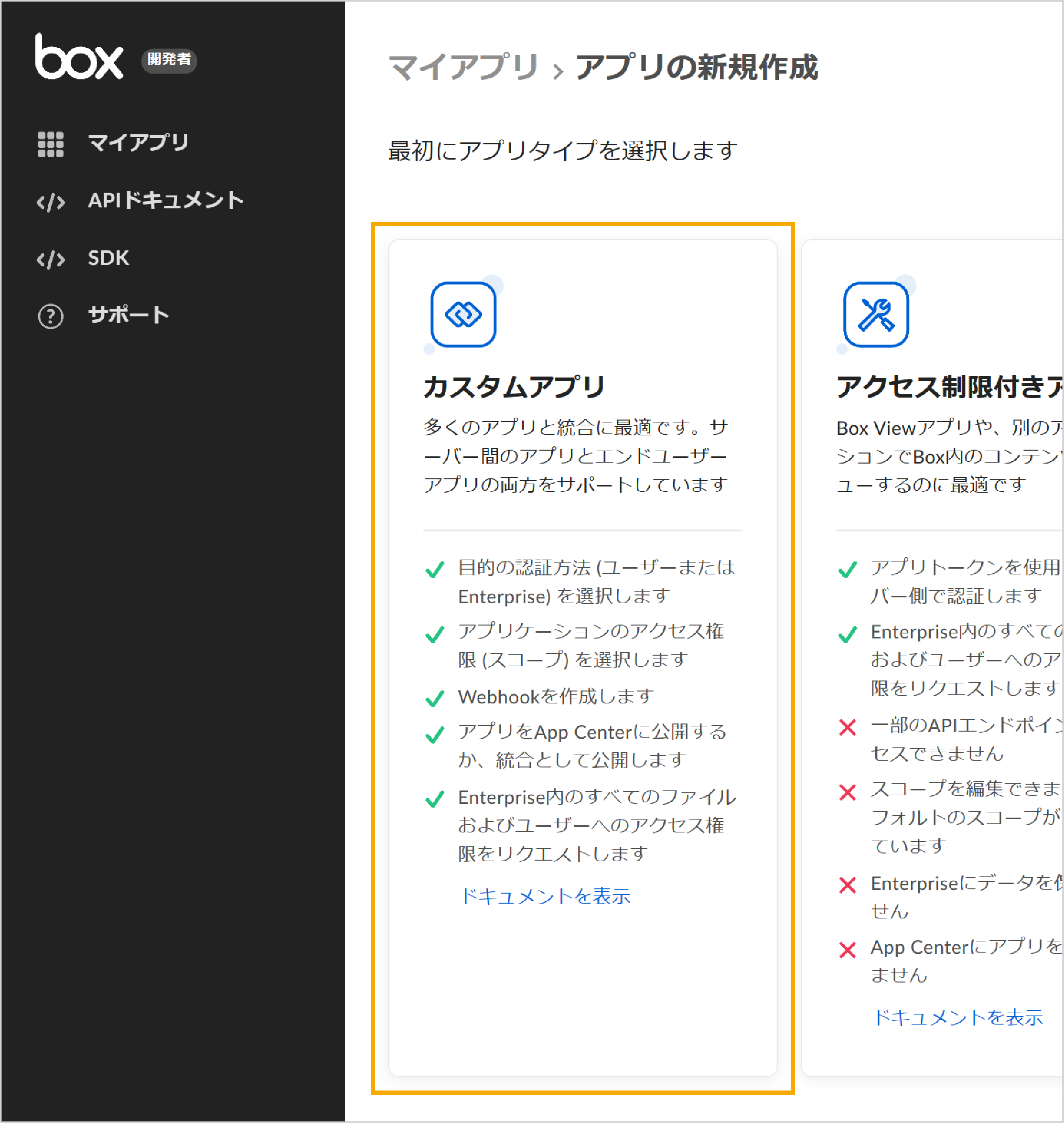Click checkmark beside アプリをApp Centerに公開
Image resolution: width=1064 pixels, height=1123 pixels.
pyautogui.click(x=435, y=734)
